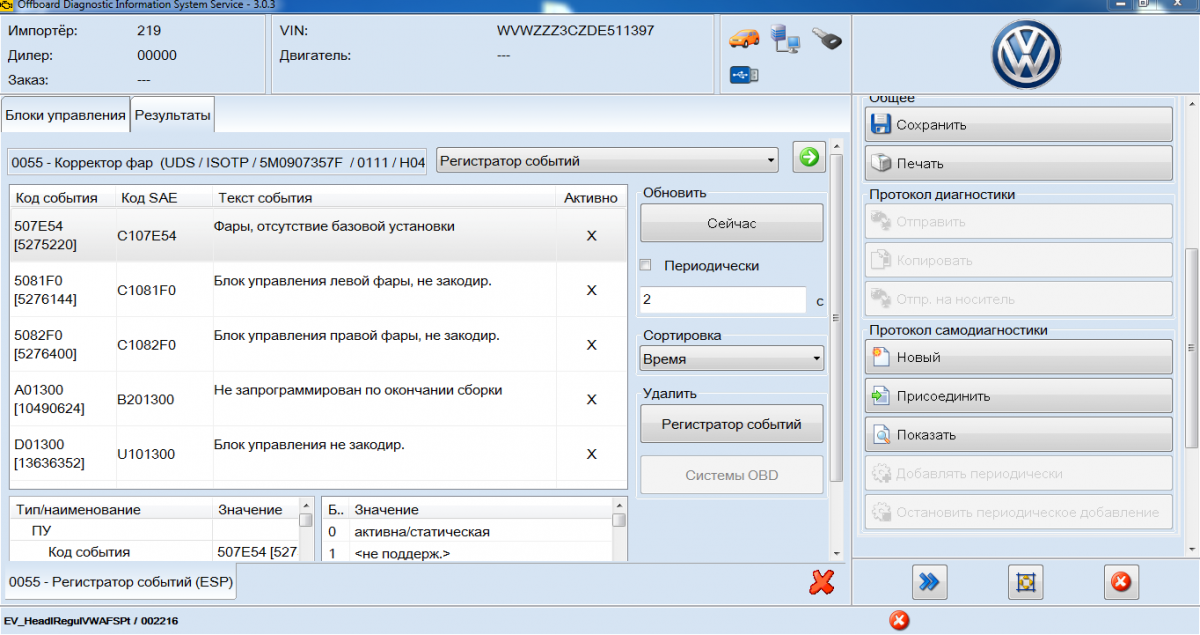
Task: Click Добавлять периодически button
Action: pyautogui.click(x=1018, y=473)
